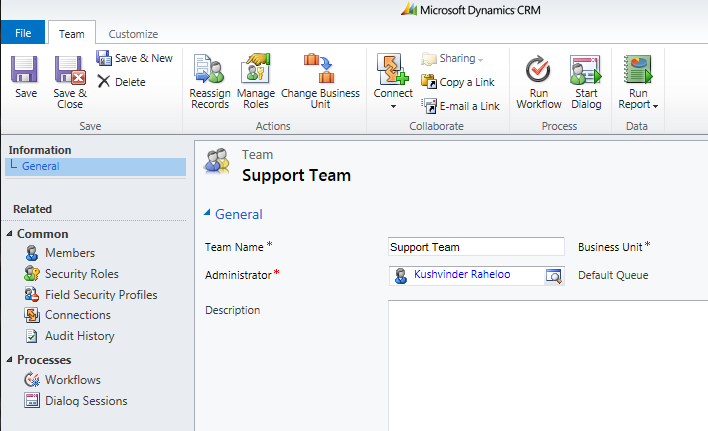Collapse the General section triangle
This screenshot has height=431, width=708.
pyautogui.click(x=207, y=213)
